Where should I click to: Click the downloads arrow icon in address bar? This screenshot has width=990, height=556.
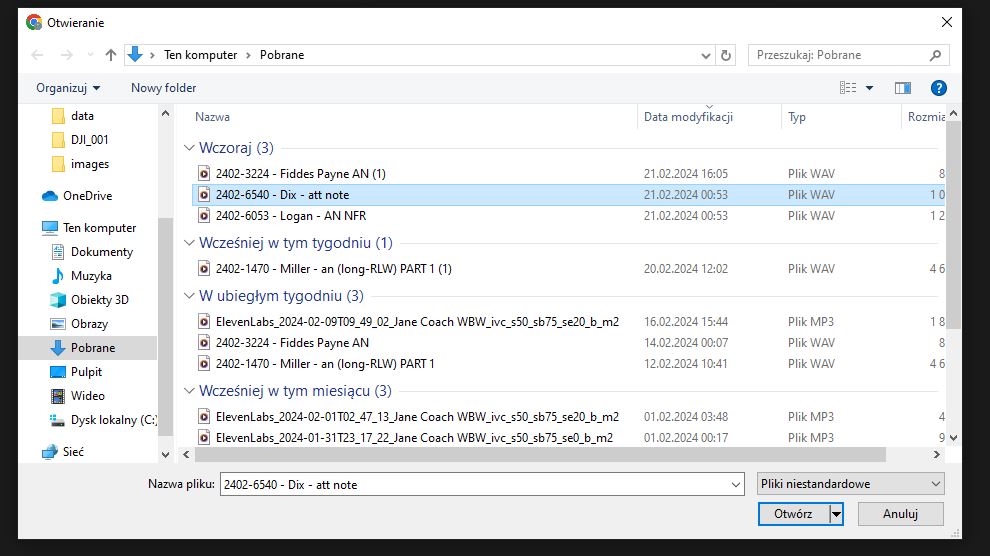[x=134, y=55]
